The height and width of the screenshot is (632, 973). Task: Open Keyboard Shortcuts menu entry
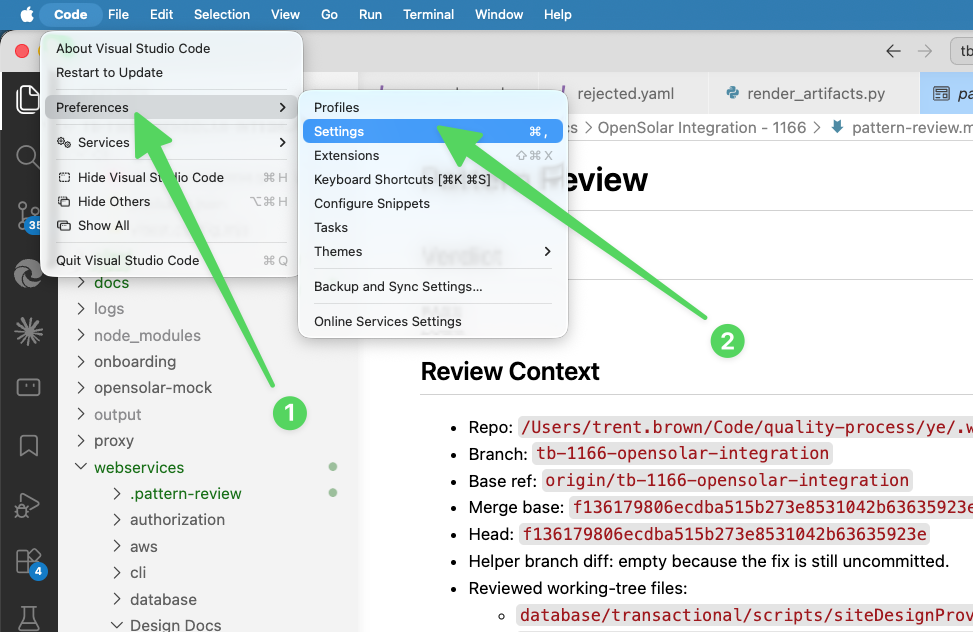coord(433,179)
